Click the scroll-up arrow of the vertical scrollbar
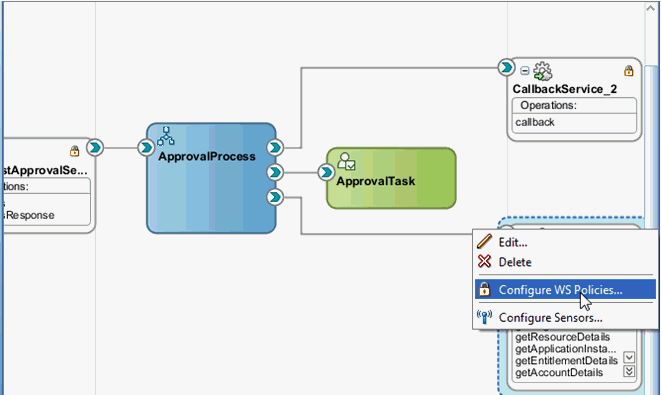 coord(650,8)
